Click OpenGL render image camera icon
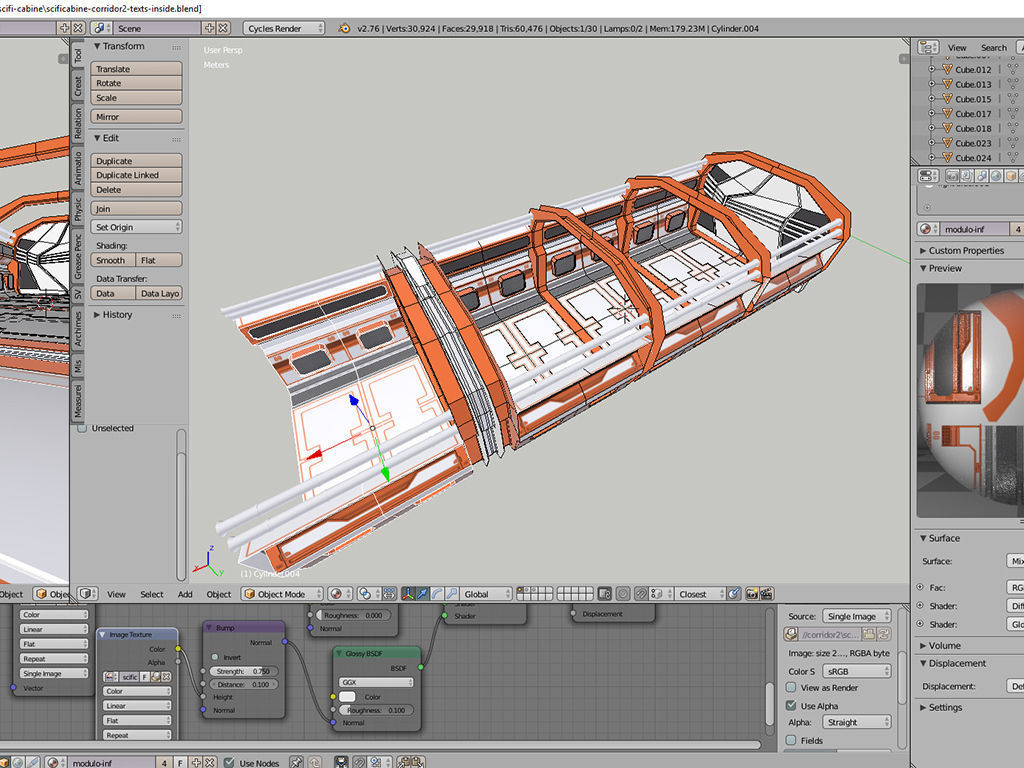The width and height of the screenshot is (1024, 768). click(x=752, y=594)
